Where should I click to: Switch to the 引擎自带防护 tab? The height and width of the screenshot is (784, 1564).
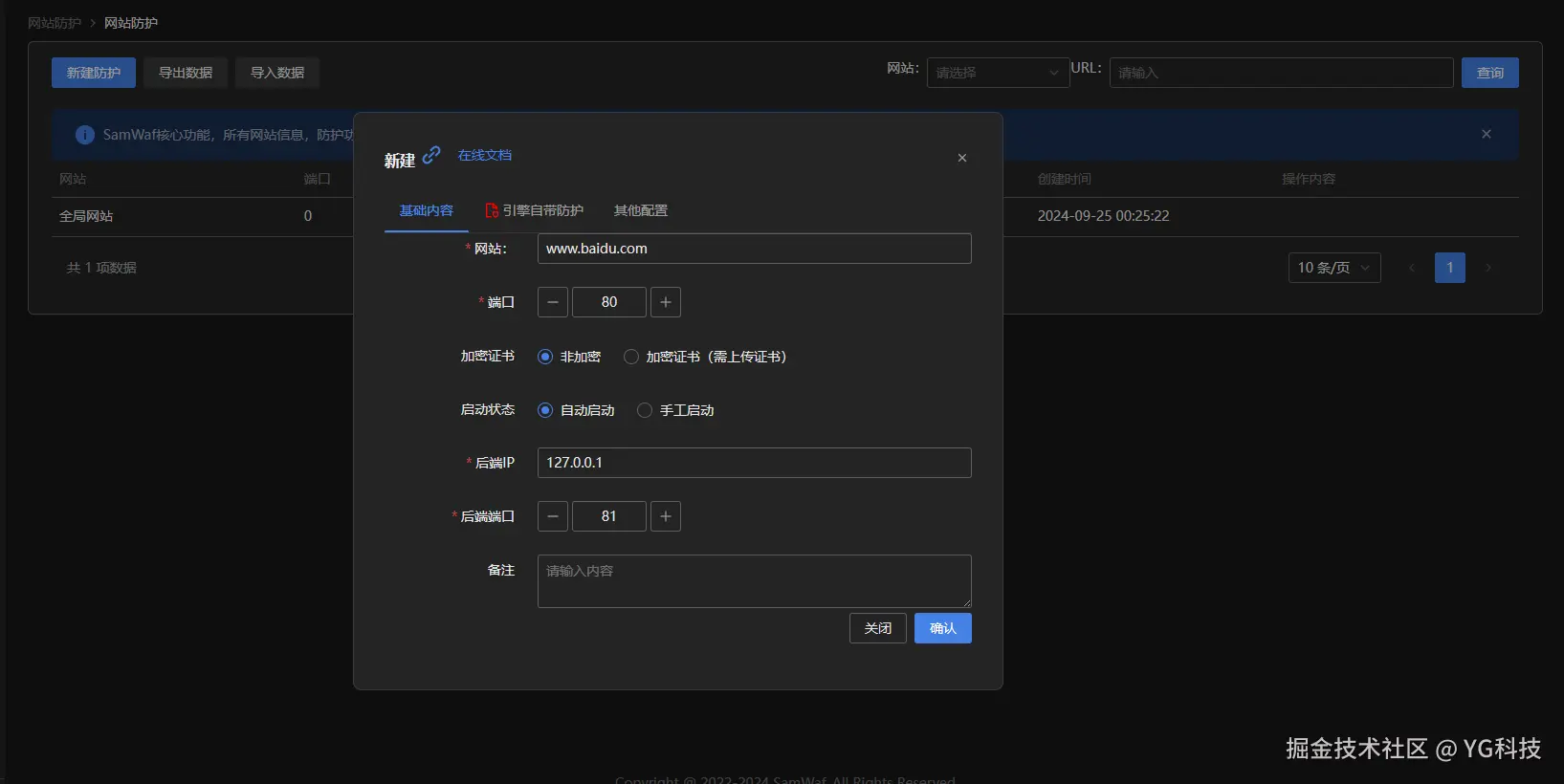click(x=535, y=210)
